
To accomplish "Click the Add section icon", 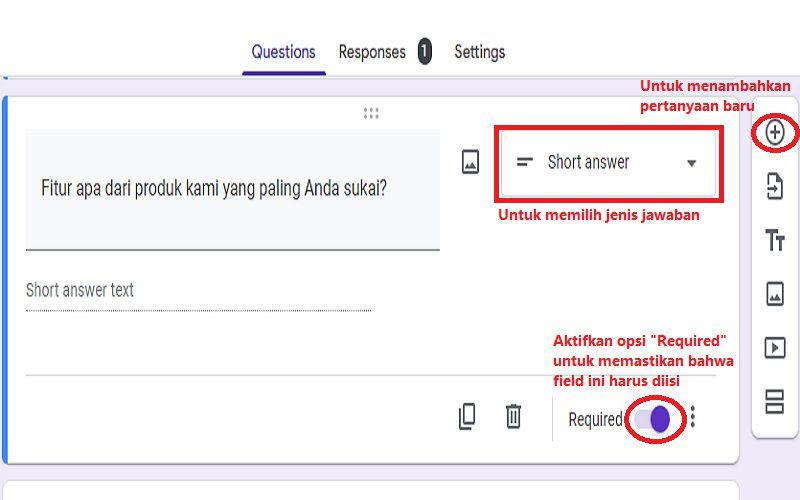I will coord(774,402).
